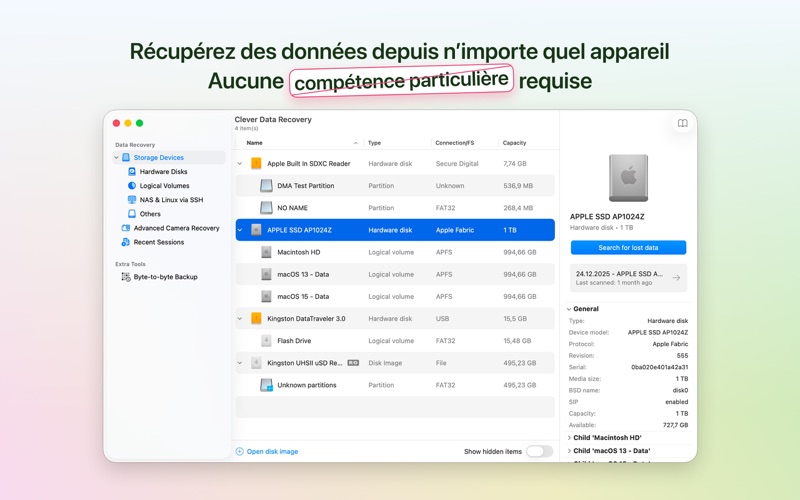The height and width of the screenshot is (500, 800).
Task: Click the plus icon beside Open disk image
Action: click(239, 452)
